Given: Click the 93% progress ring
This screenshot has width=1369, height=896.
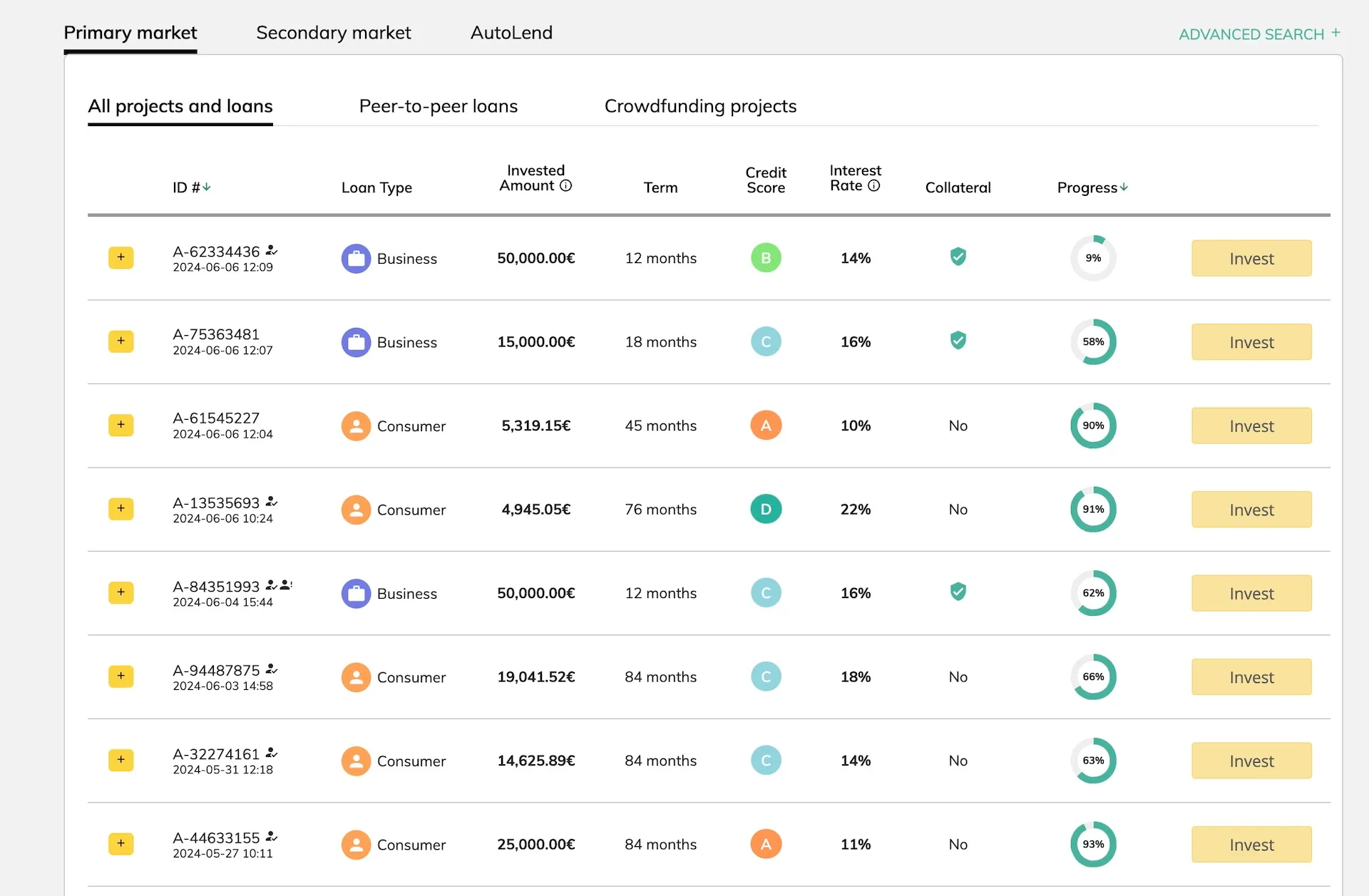Looking at the screenshot, I should [x=1093, y=844].
